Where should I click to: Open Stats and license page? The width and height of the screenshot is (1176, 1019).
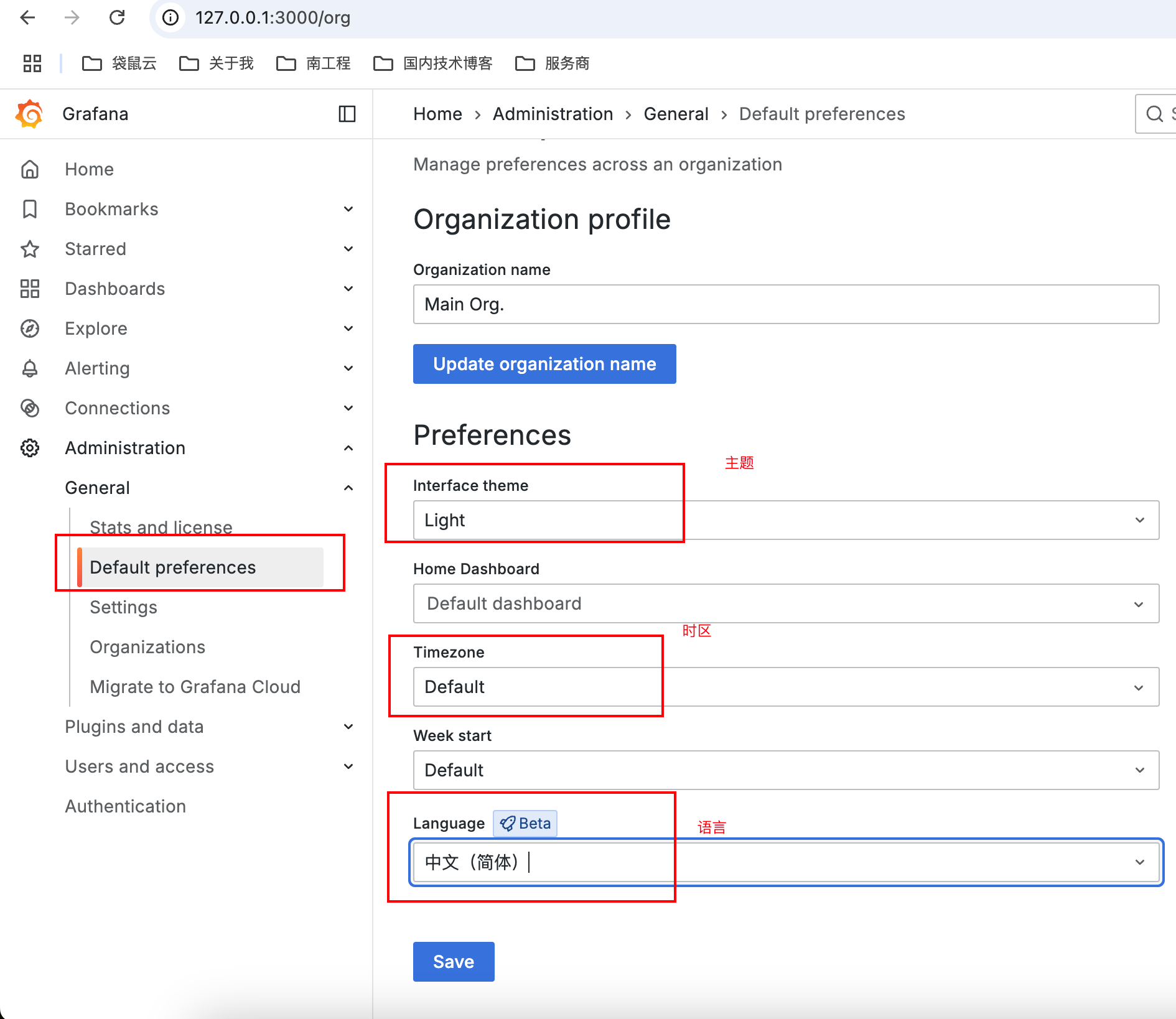[161, 528]
